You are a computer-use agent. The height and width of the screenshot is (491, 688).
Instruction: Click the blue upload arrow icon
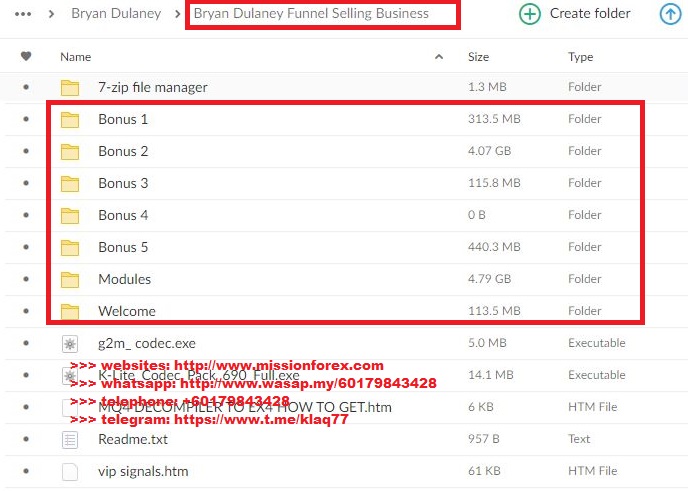coord(670,14)
